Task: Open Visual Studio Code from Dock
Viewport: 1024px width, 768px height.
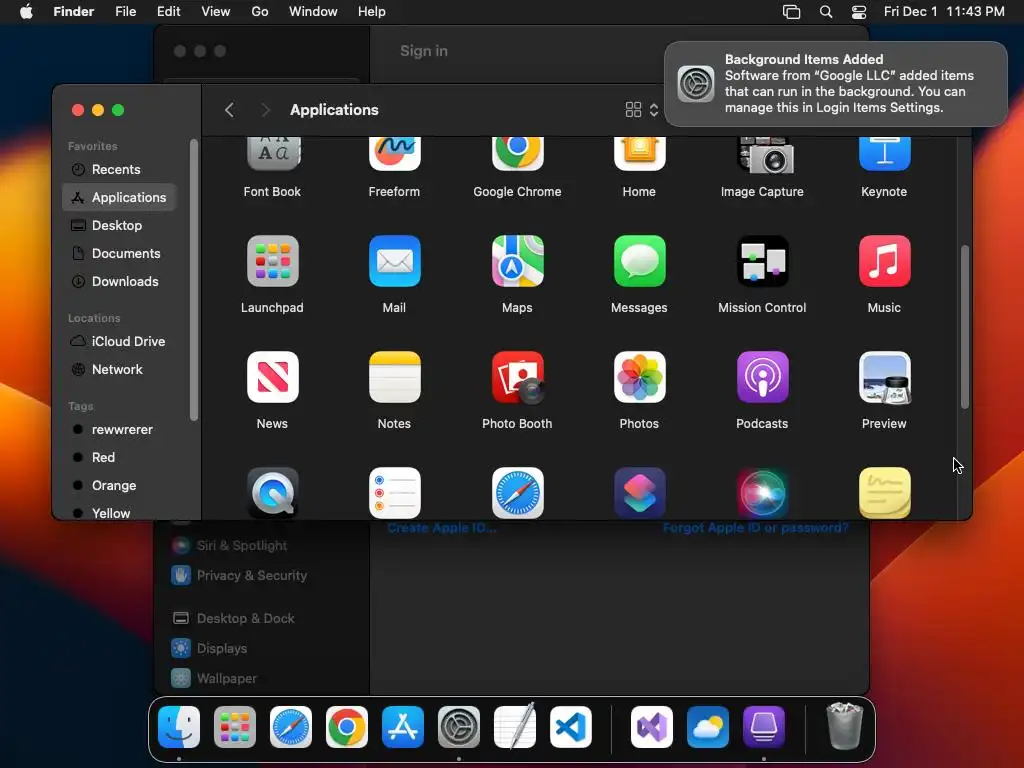Action: click(571, 727)
